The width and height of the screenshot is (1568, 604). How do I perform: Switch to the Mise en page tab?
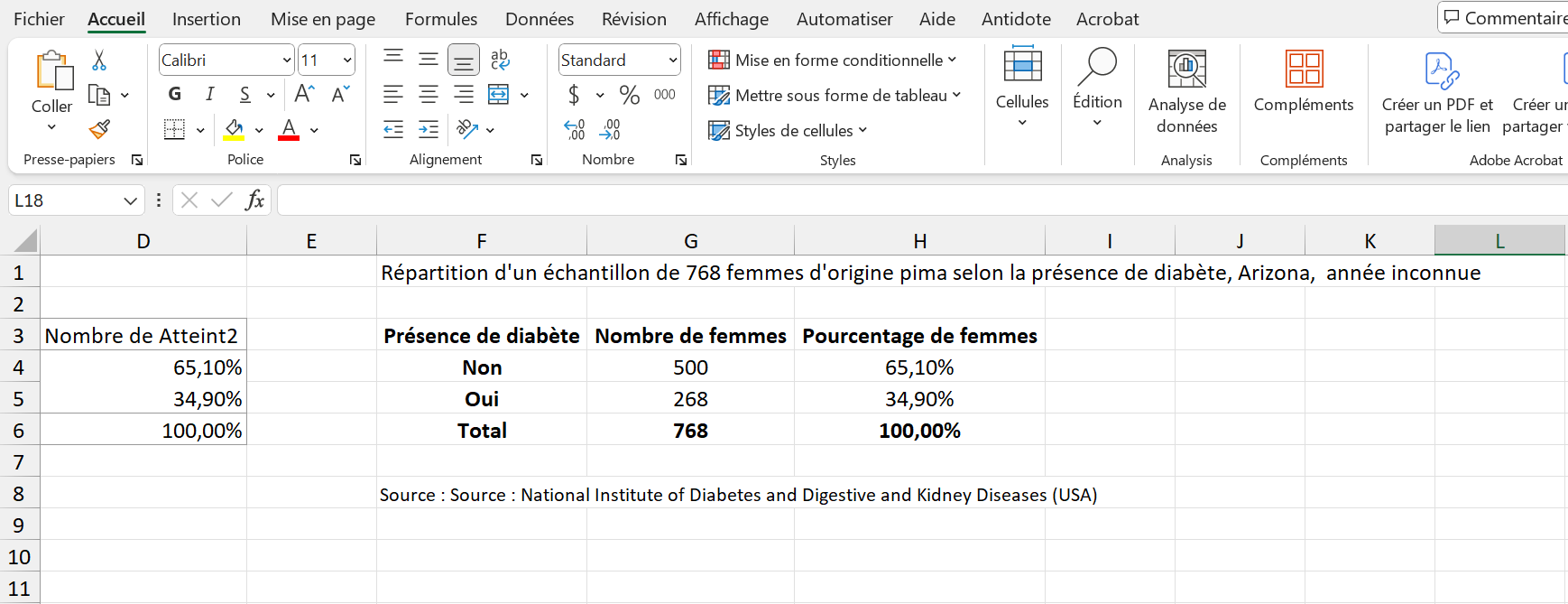pyautogui.click(x=323, y=19)
